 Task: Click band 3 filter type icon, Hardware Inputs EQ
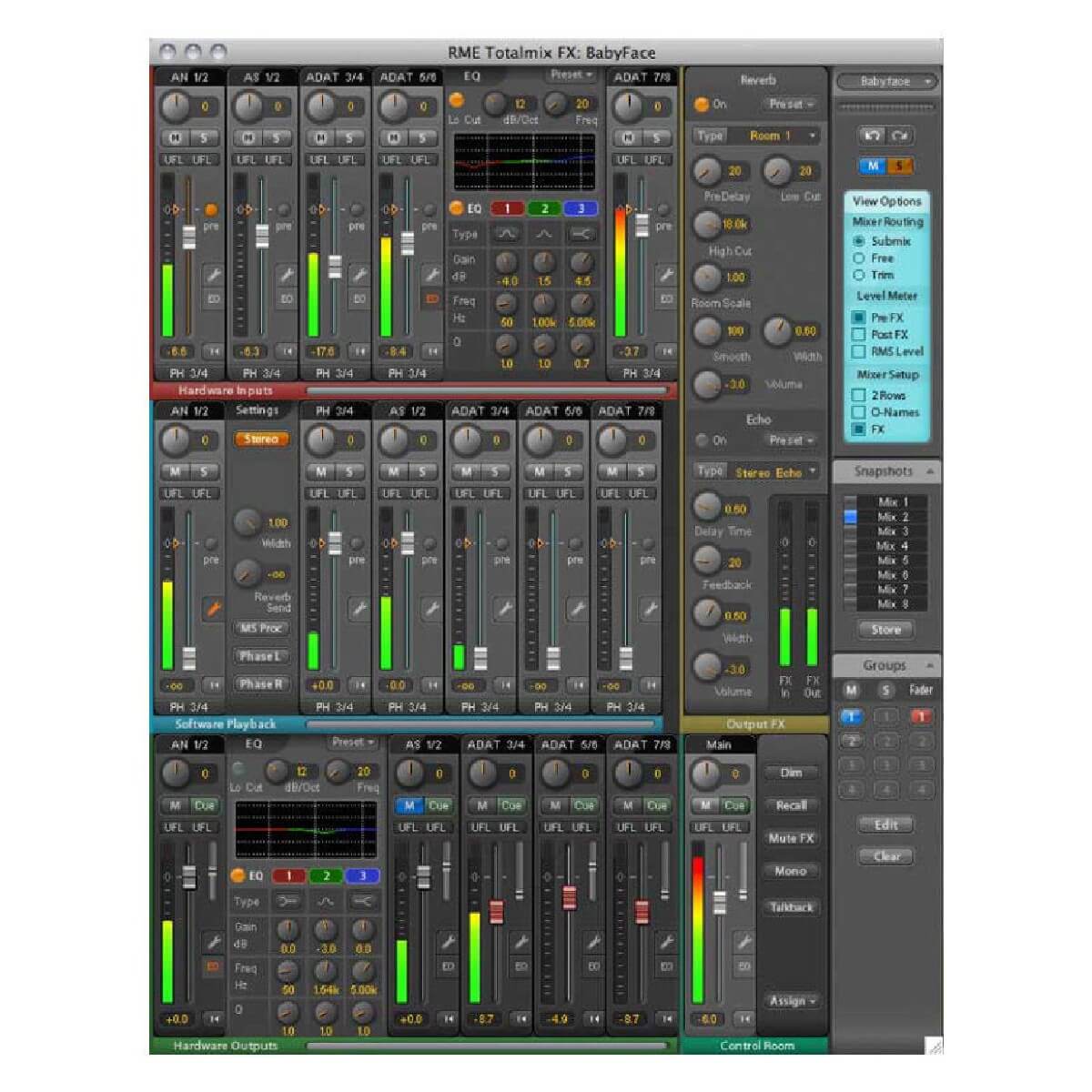point(581,234)
